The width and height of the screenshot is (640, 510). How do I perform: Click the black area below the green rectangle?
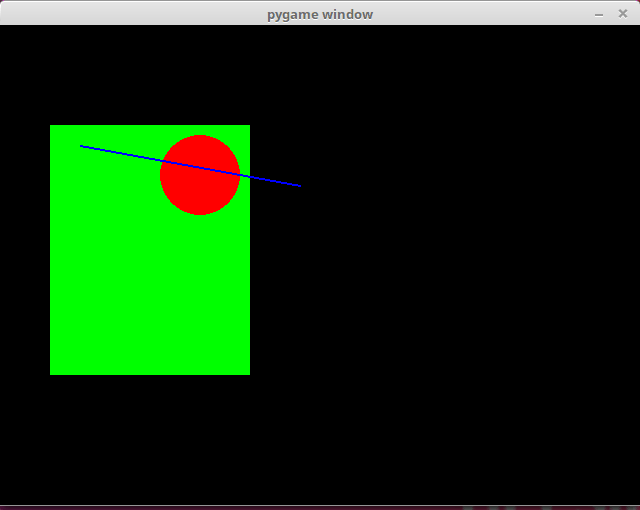point(150,440)
